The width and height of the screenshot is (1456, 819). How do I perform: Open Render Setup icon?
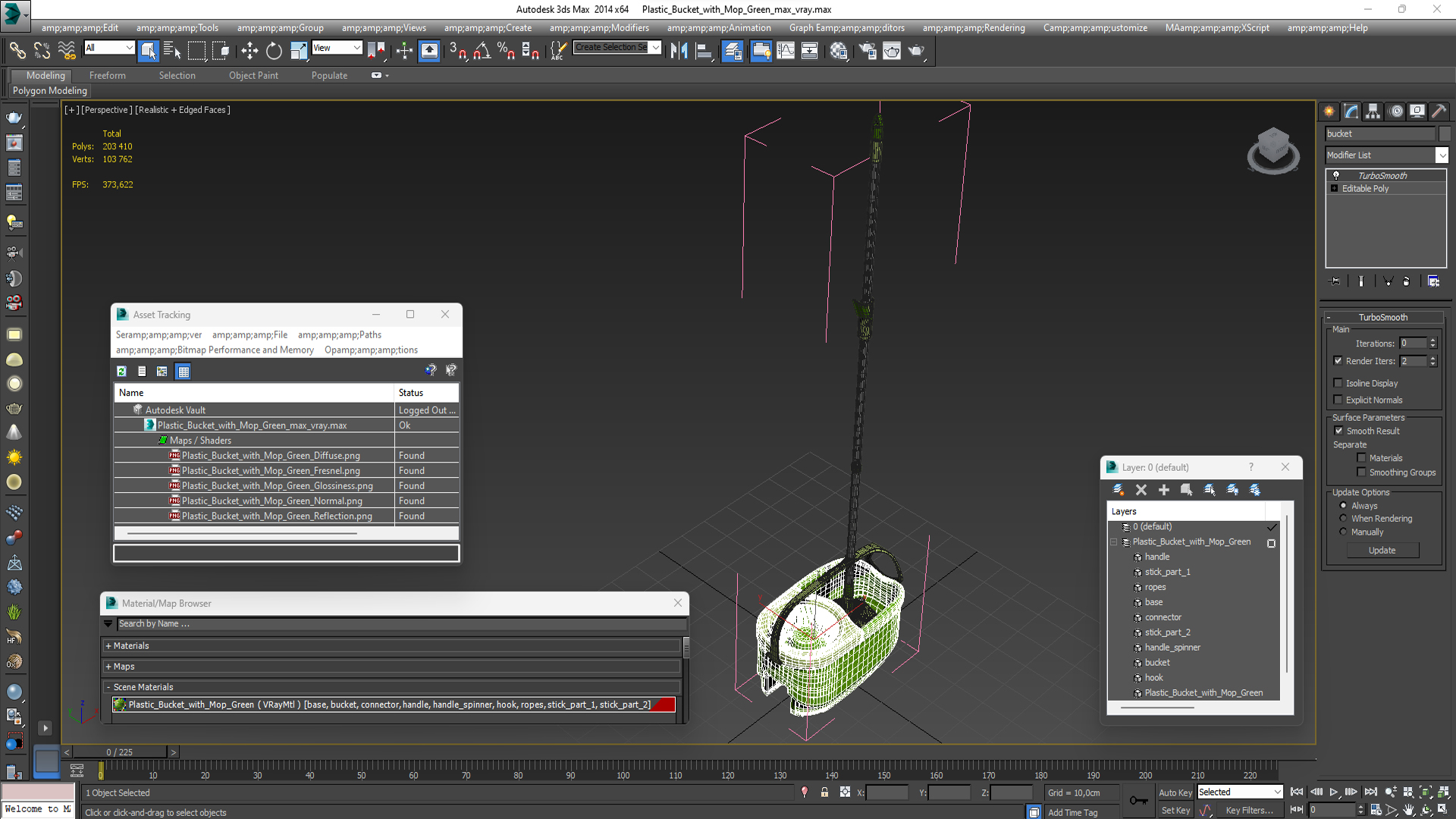[868, 51]
